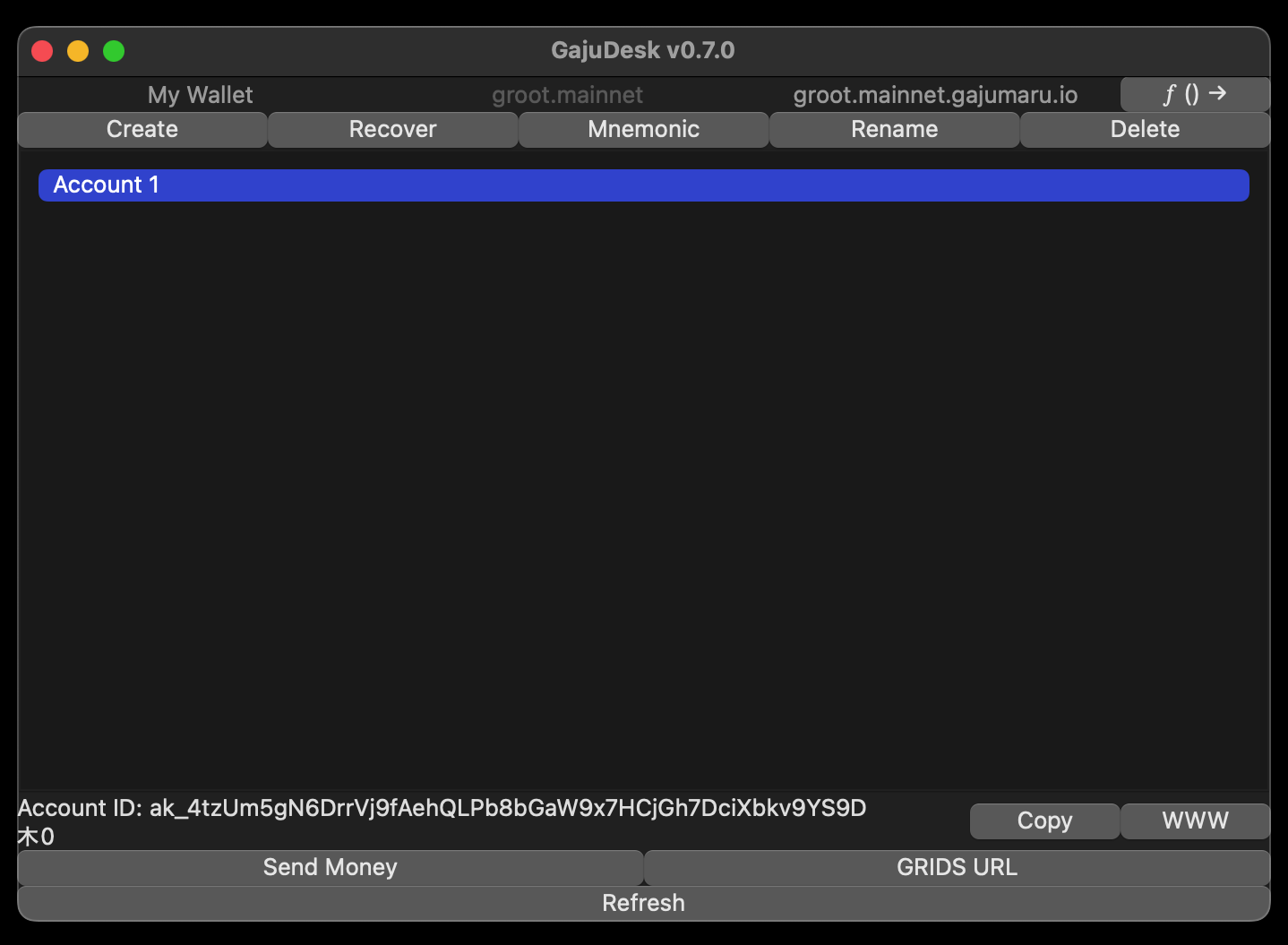Select Account 1 in the list
The image size is (1288, 945).
(643, 185)
